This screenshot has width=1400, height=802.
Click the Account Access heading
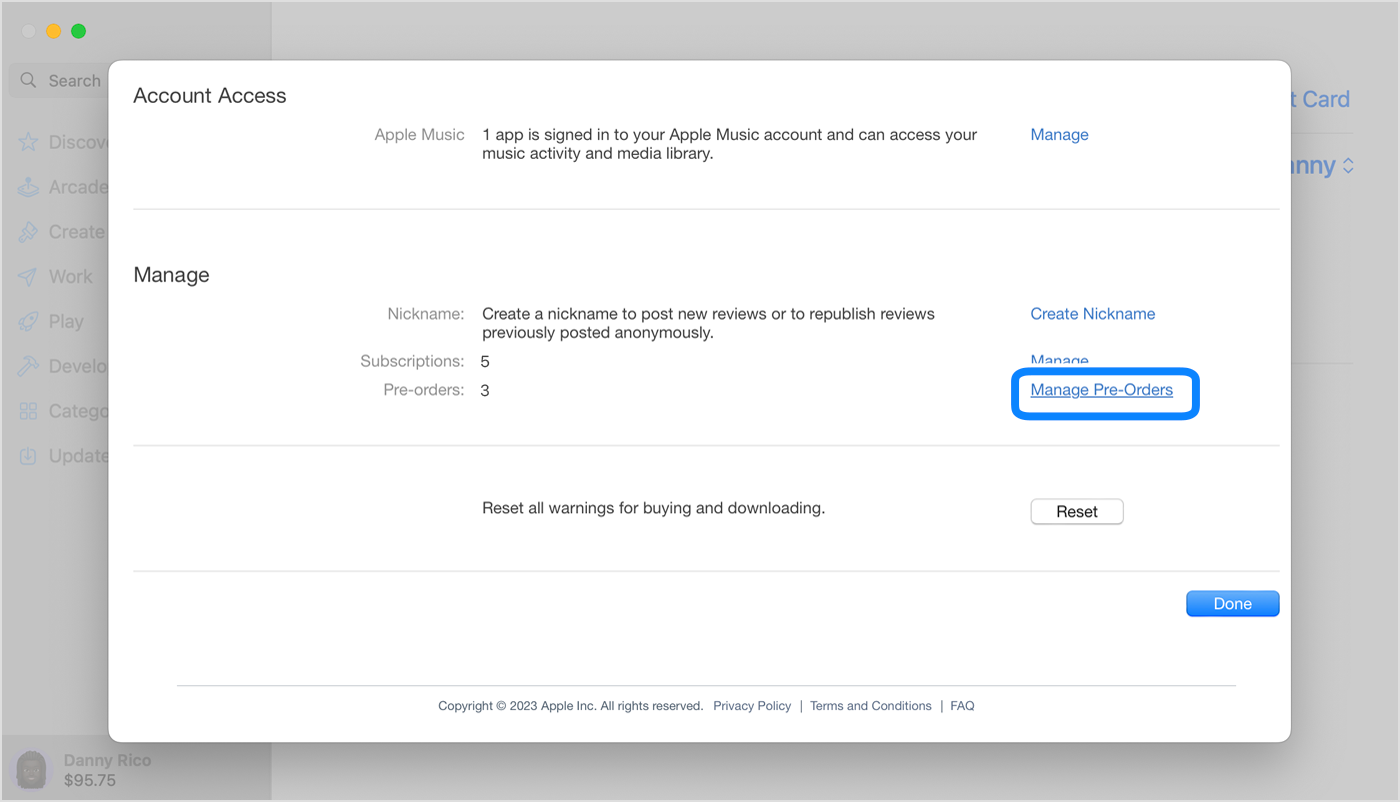pyautogui.click(x=210, y=96)
